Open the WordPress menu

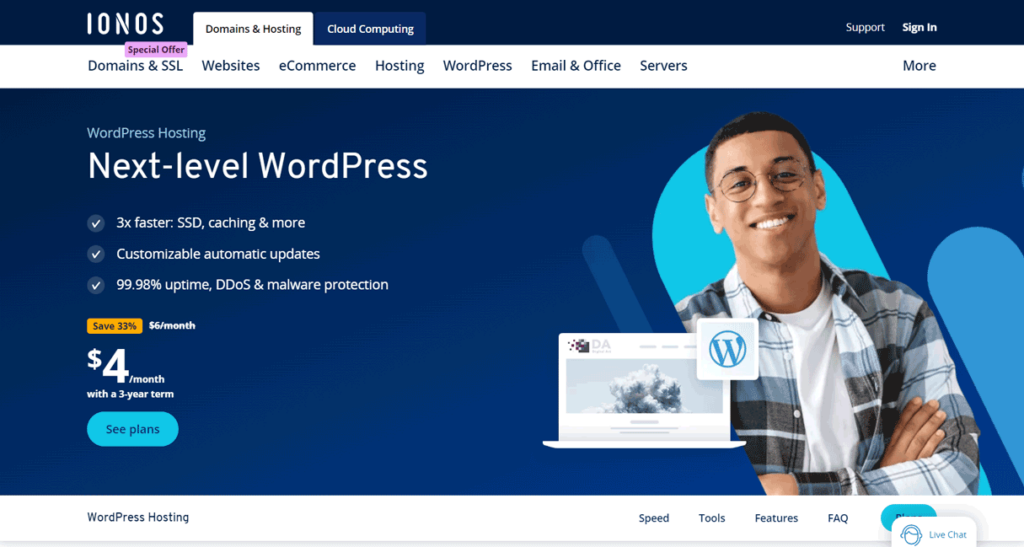pos(477,66)
